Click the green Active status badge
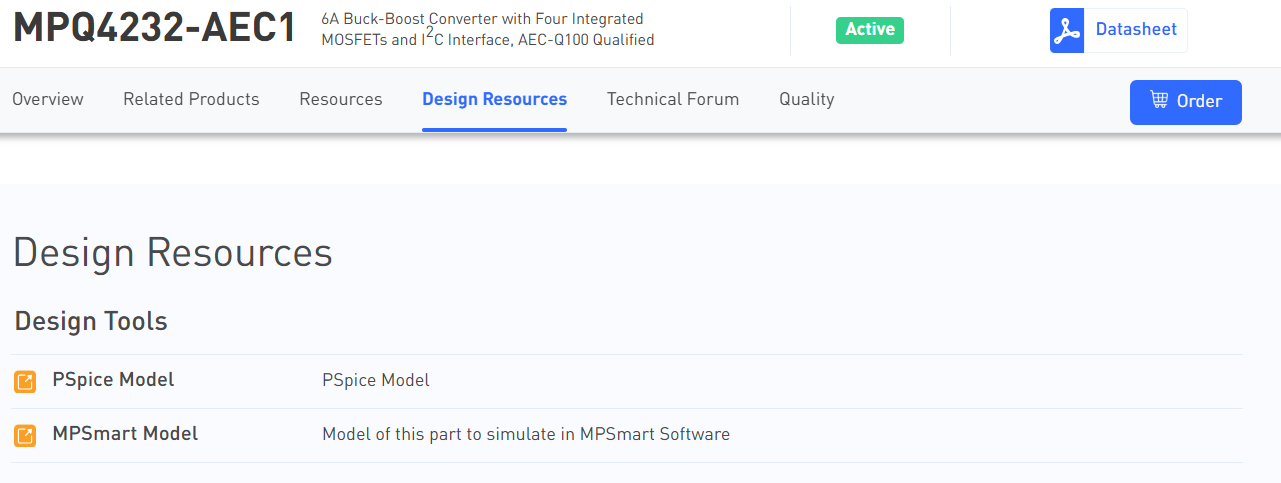 tap(869, 30)
